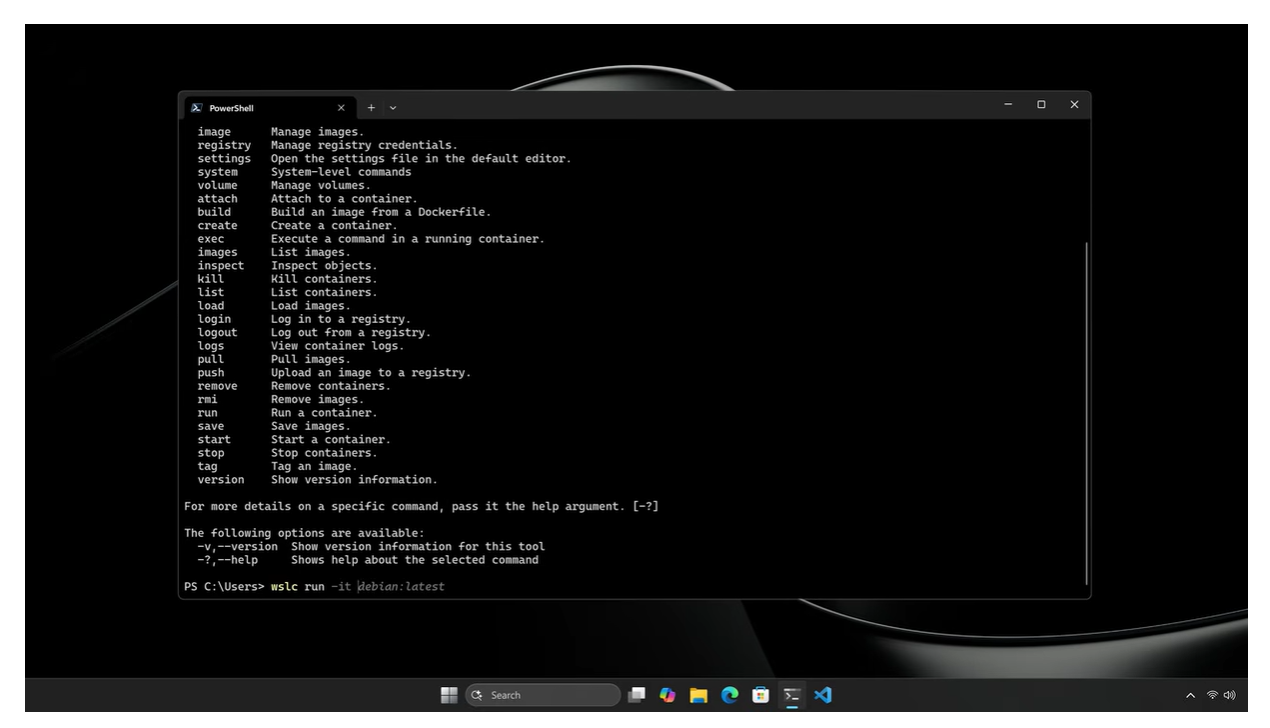Click the 'PS C:\Users>' prompt
The width and height of the screenshot is (1270, 728).
(x=224, y=586)
